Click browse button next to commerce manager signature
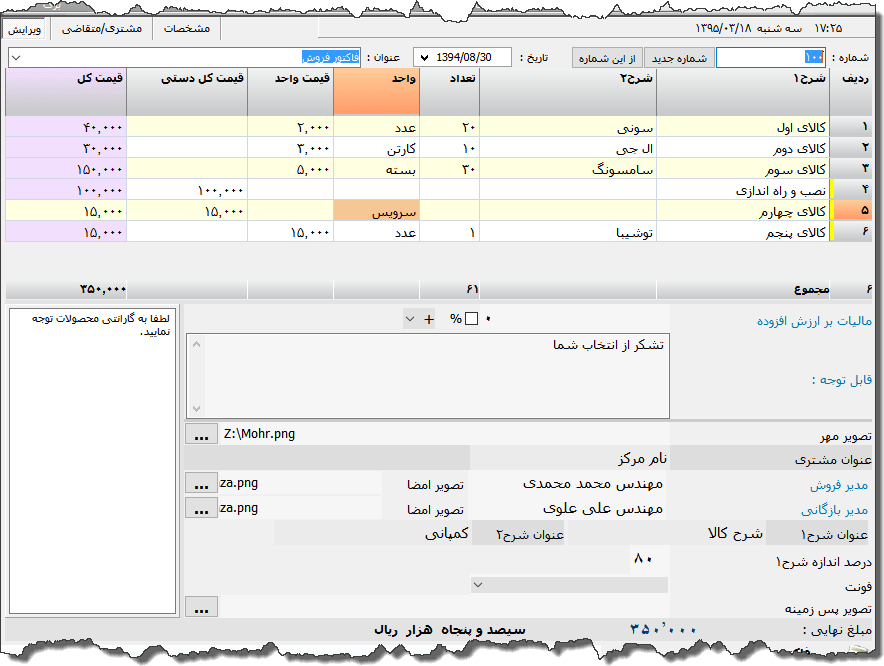The width and height of the screenshot is (884, 666). 201,508
